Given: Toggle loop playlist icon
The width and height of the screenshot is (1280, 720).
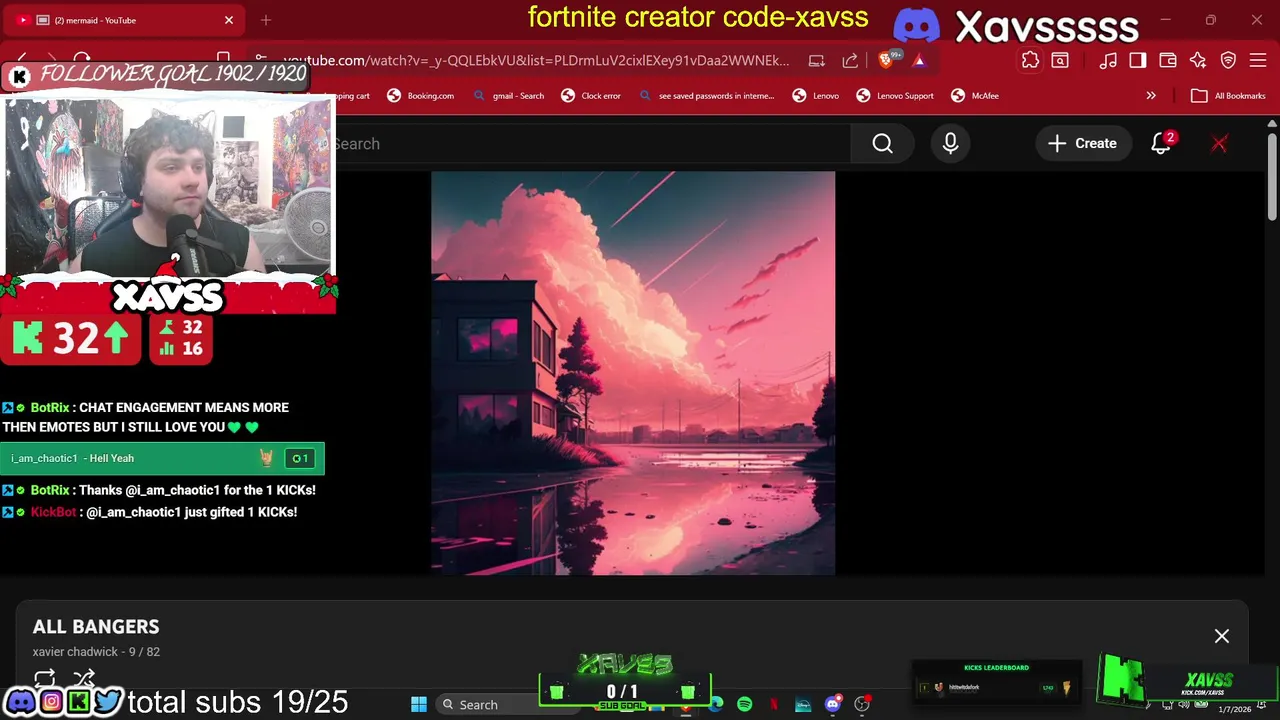Looking at the screenshot, I should pyautogui.click(x=45, y=677).
